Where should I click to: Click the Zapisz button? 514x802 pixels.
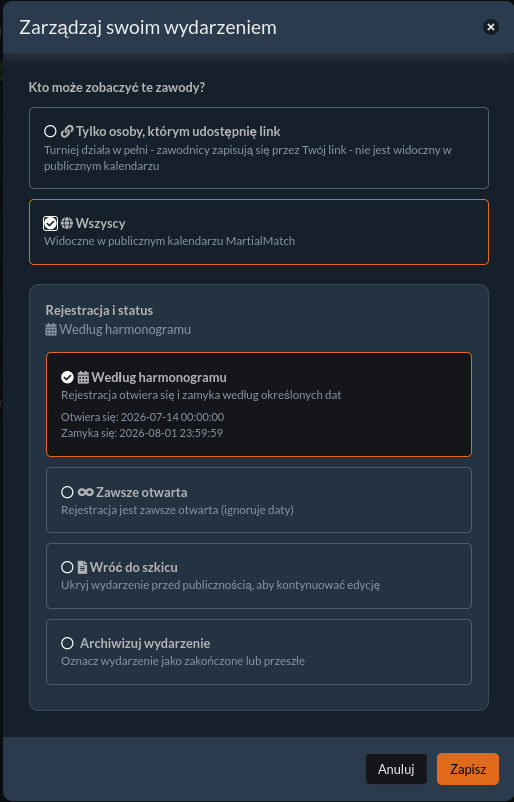pyautogui.click(x=467, y=769)
